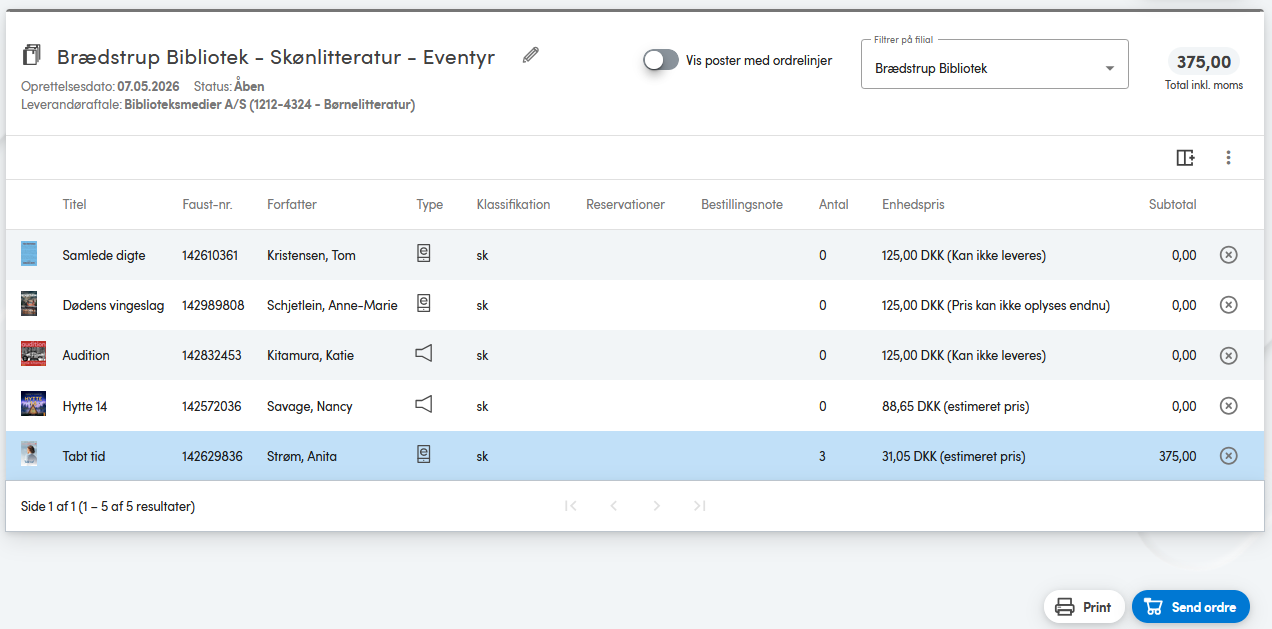1272x629 pixels.
Task: Remove the Samlede digte row
Action: (x=1229, y=255)
